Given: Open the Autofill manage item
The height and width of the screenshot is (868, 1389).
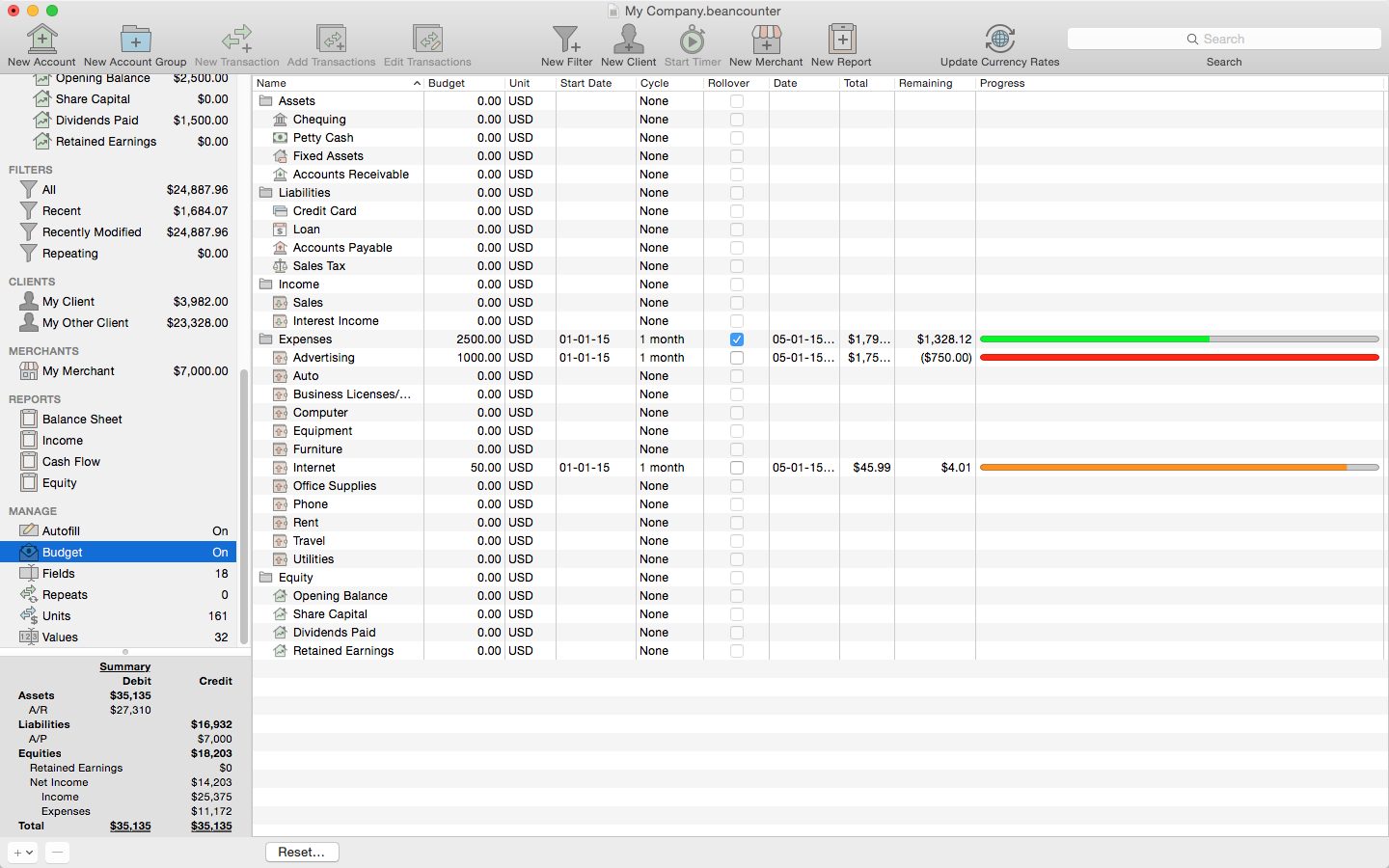Looking at the screenshot, I should 120,531.
